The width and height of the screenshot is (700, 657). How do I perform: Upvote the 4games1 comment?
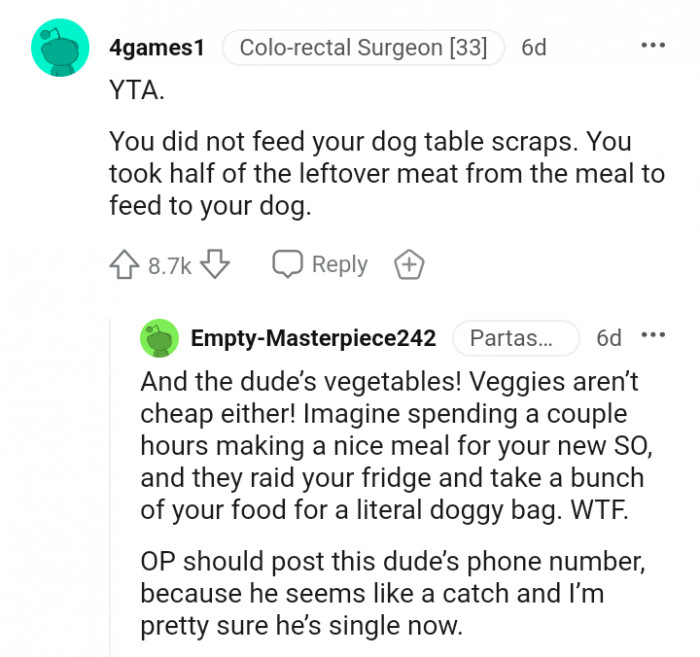[x=124, y=265]
